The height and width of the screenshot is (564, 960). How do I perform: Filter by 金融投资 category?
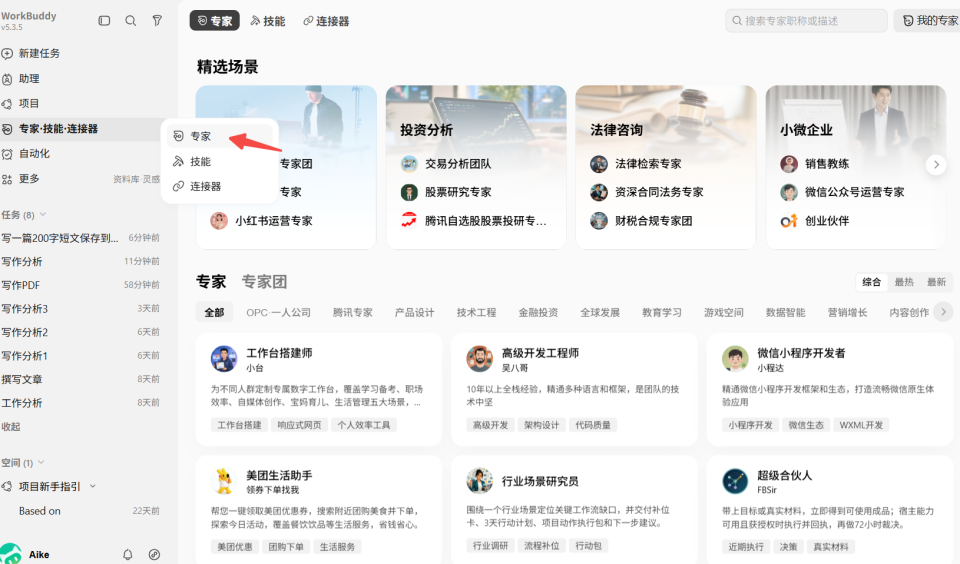tap(538, 312)
